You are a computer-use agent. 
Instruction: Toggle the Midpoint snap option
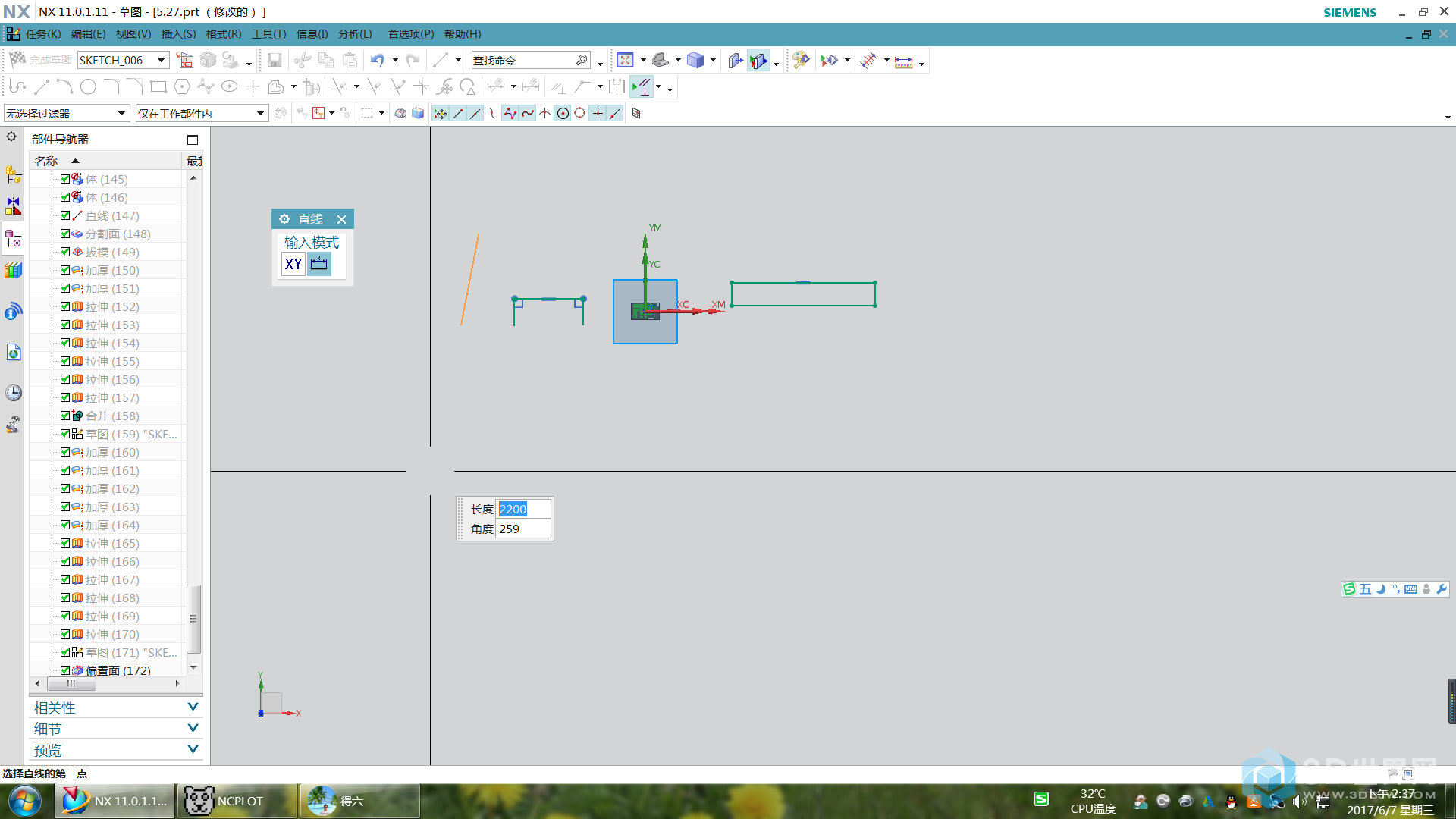click(x=475, y=114)
